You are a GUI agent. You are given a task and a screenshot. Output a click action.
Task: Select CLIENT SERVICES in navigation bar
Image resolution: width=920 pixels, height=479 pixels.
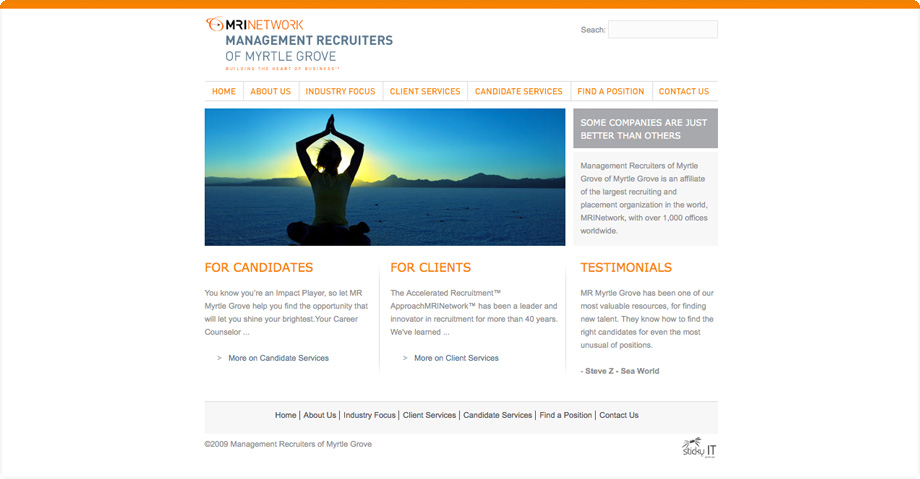[x=425, y=92]
